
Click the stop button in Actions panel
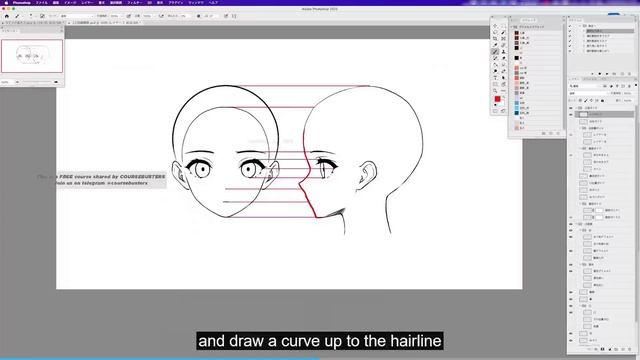592,73
